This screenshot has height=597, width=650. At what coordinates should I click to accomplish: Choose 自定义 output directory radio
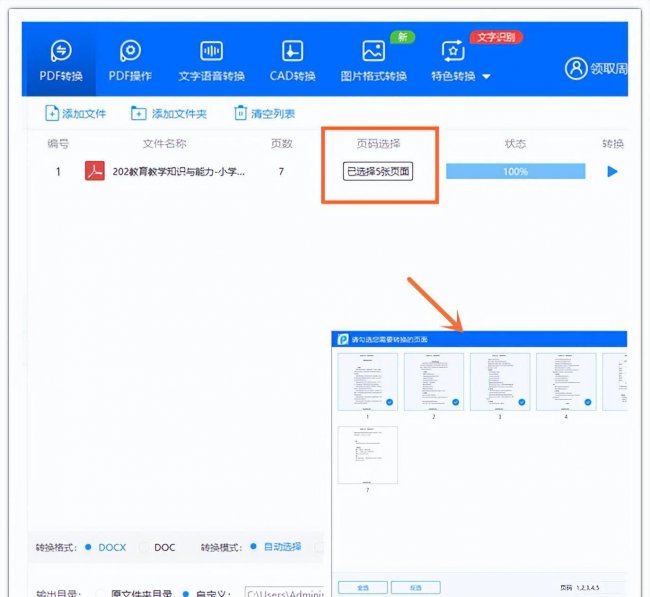pos(186,593)
